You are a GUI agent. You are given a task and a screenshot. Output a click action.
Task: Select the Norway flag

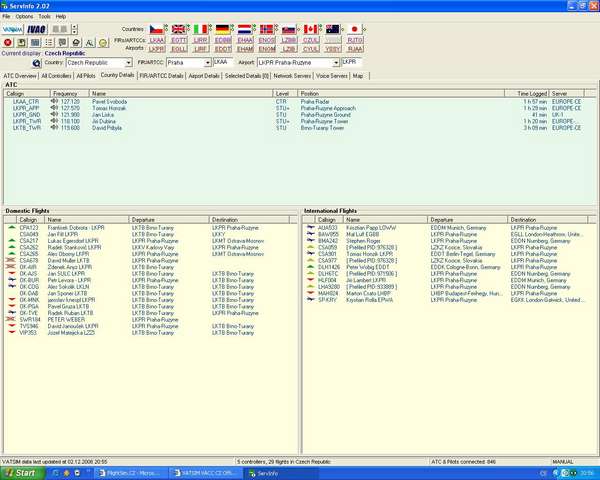(x=266, y=29)
